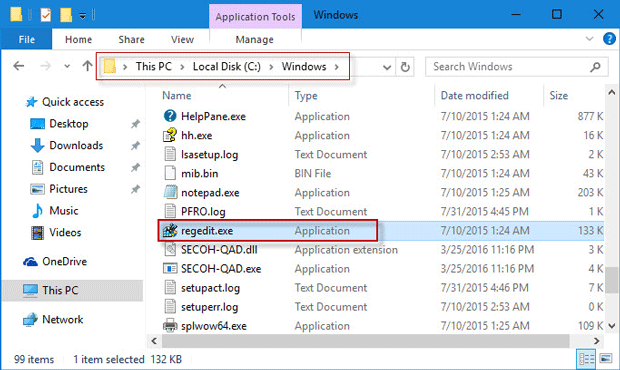The width and height of the screenshot is (620, 370).
Task: Click Local Disk (C:) in the breadcrumb
Action: pyautogui.click(x=227, y=66)
